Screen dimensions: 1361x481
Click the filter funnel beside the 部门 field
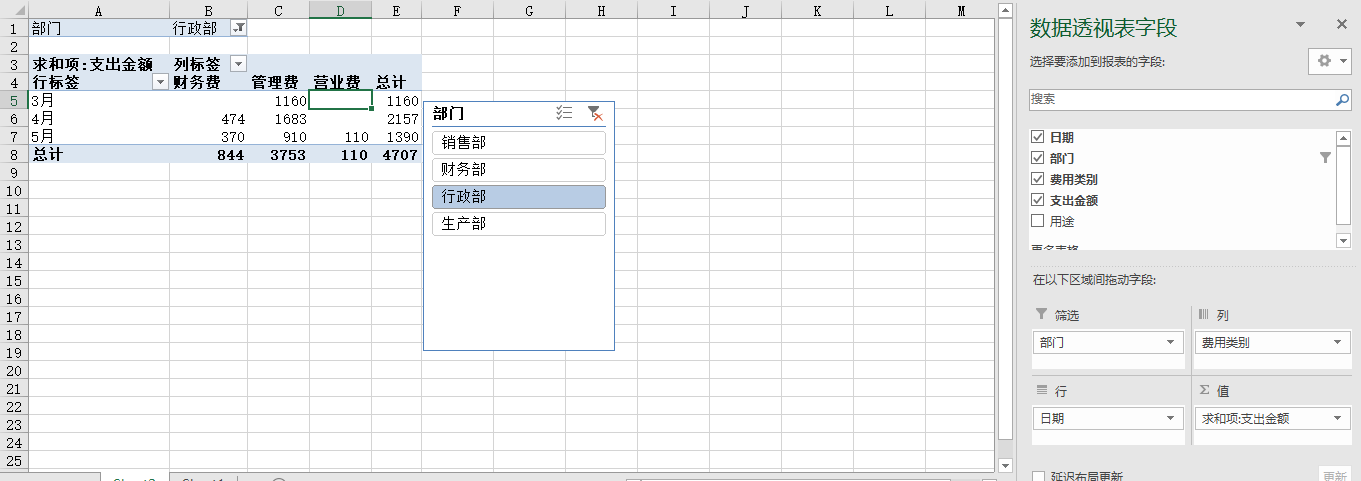tap(1326, 158)
